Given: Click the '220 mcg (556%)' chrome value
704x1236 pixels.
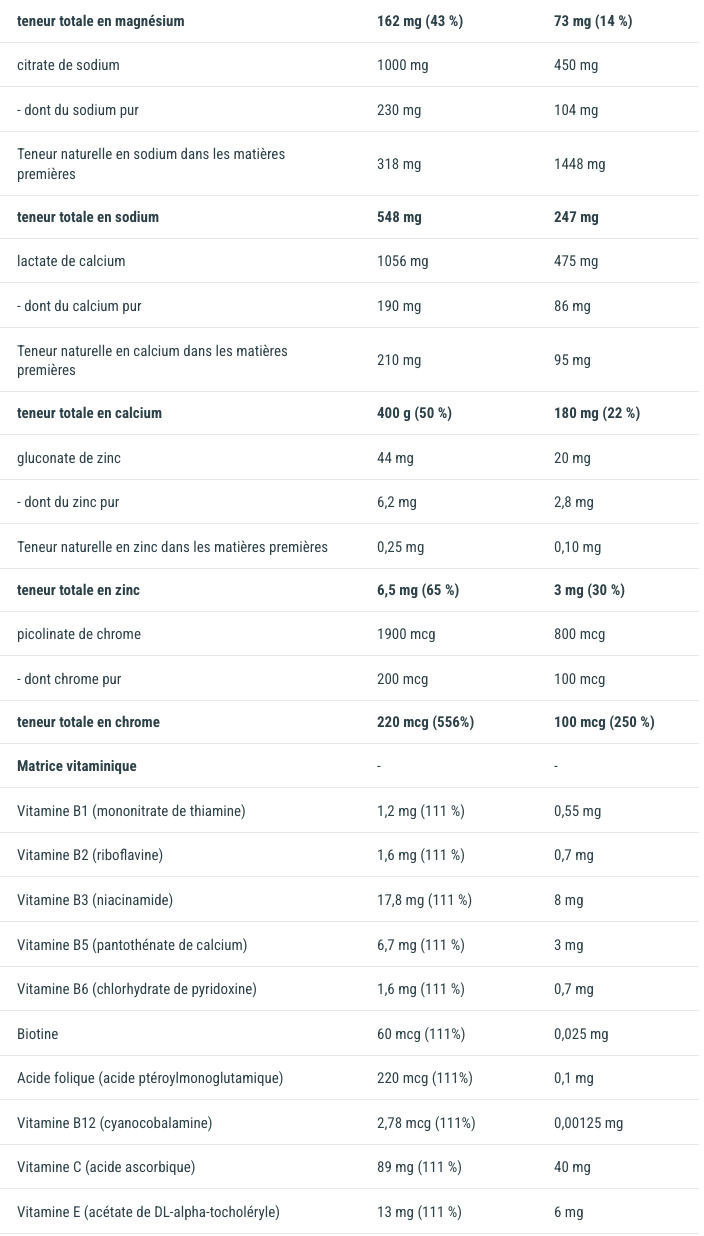Looking at the screenshot, I should click(425, 722).
